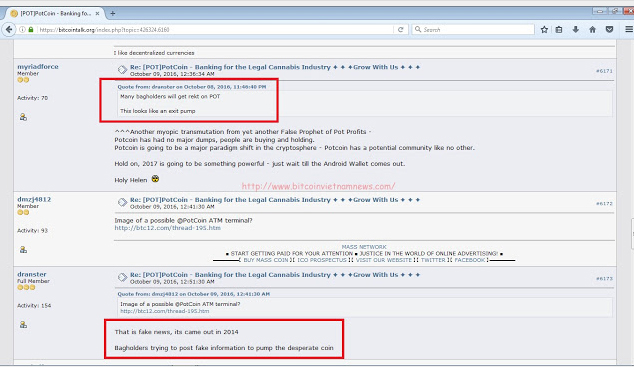634x367 pixels.
Task: Open the bookmarks list icon
Action: 559,30
